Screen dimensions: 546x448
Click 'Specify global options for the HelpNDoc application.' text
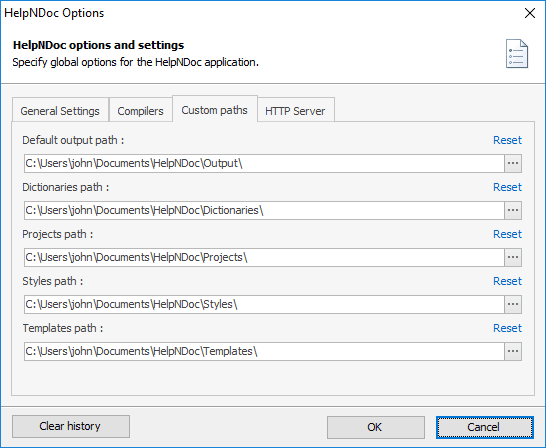click(x=136, y=62)
